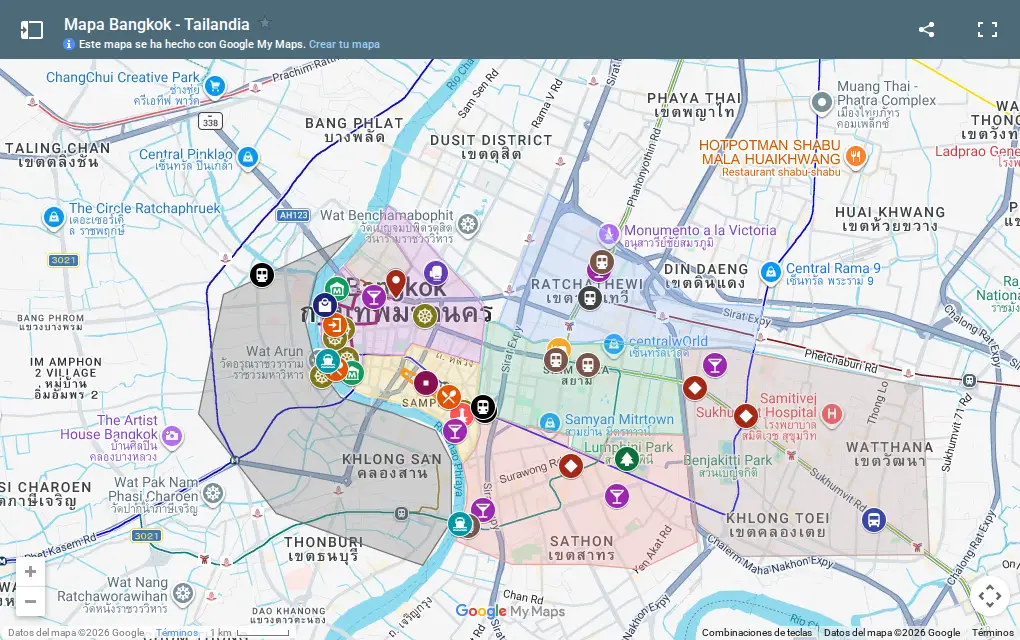Click the Mapa Bangkok - Tailandia title
This screenshot has height=640, width=1020.
pos(157,25)
